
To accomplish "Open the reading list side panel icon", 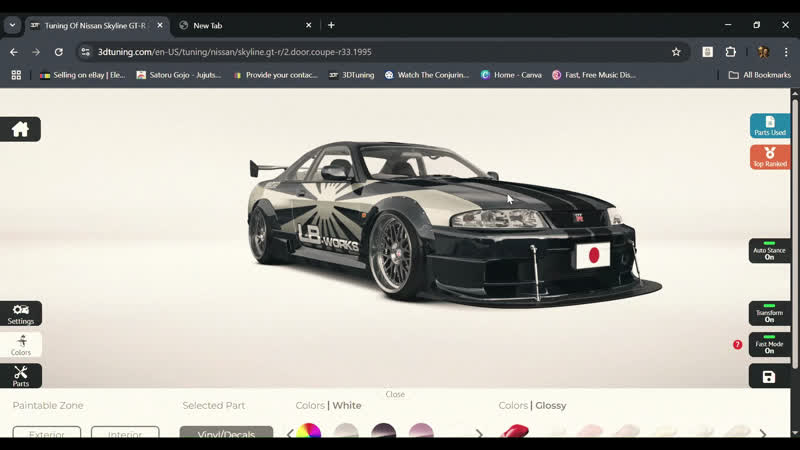I will tap(708, 52).
